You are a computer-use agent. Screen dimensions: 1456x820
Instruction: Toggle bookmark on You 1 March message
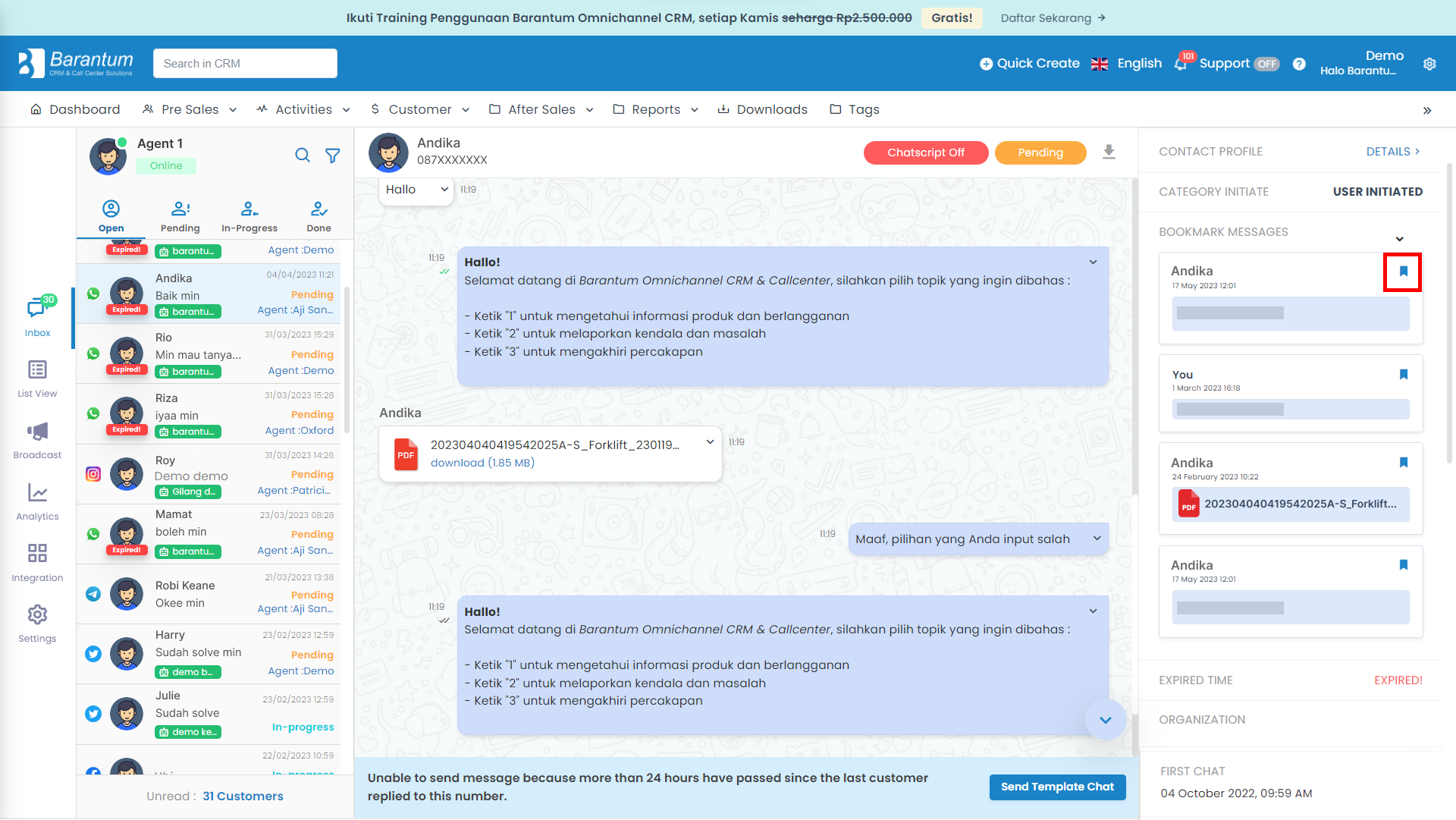click(1403, 375)
